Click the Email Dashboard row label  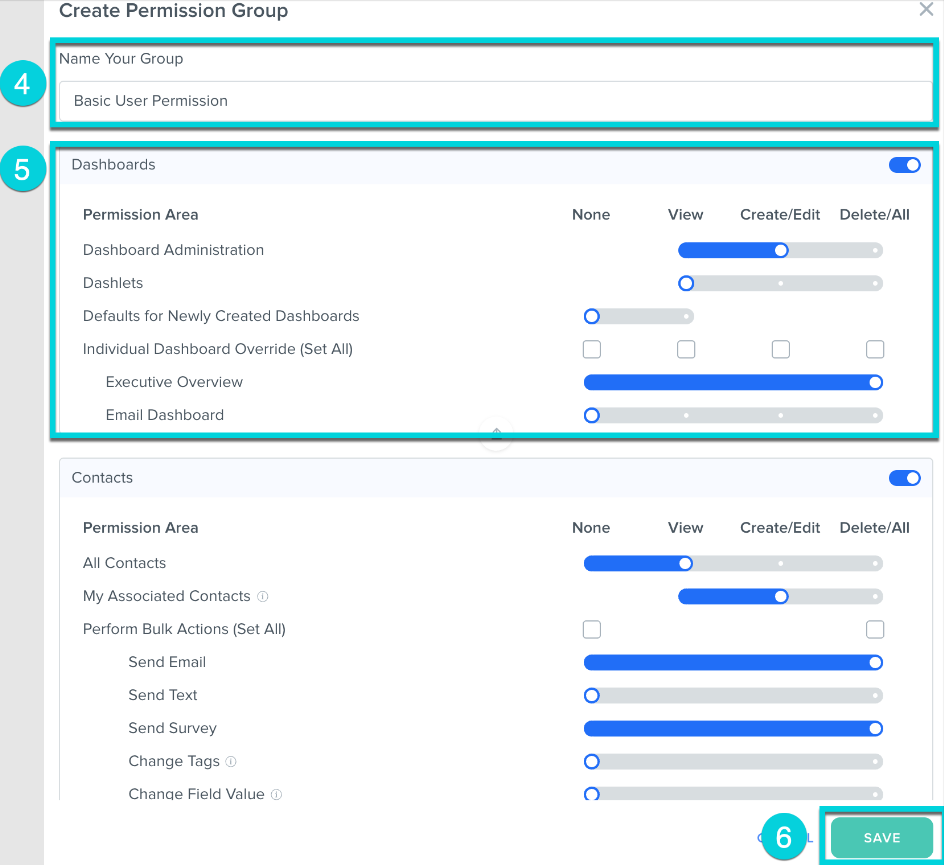pos(164,415)
